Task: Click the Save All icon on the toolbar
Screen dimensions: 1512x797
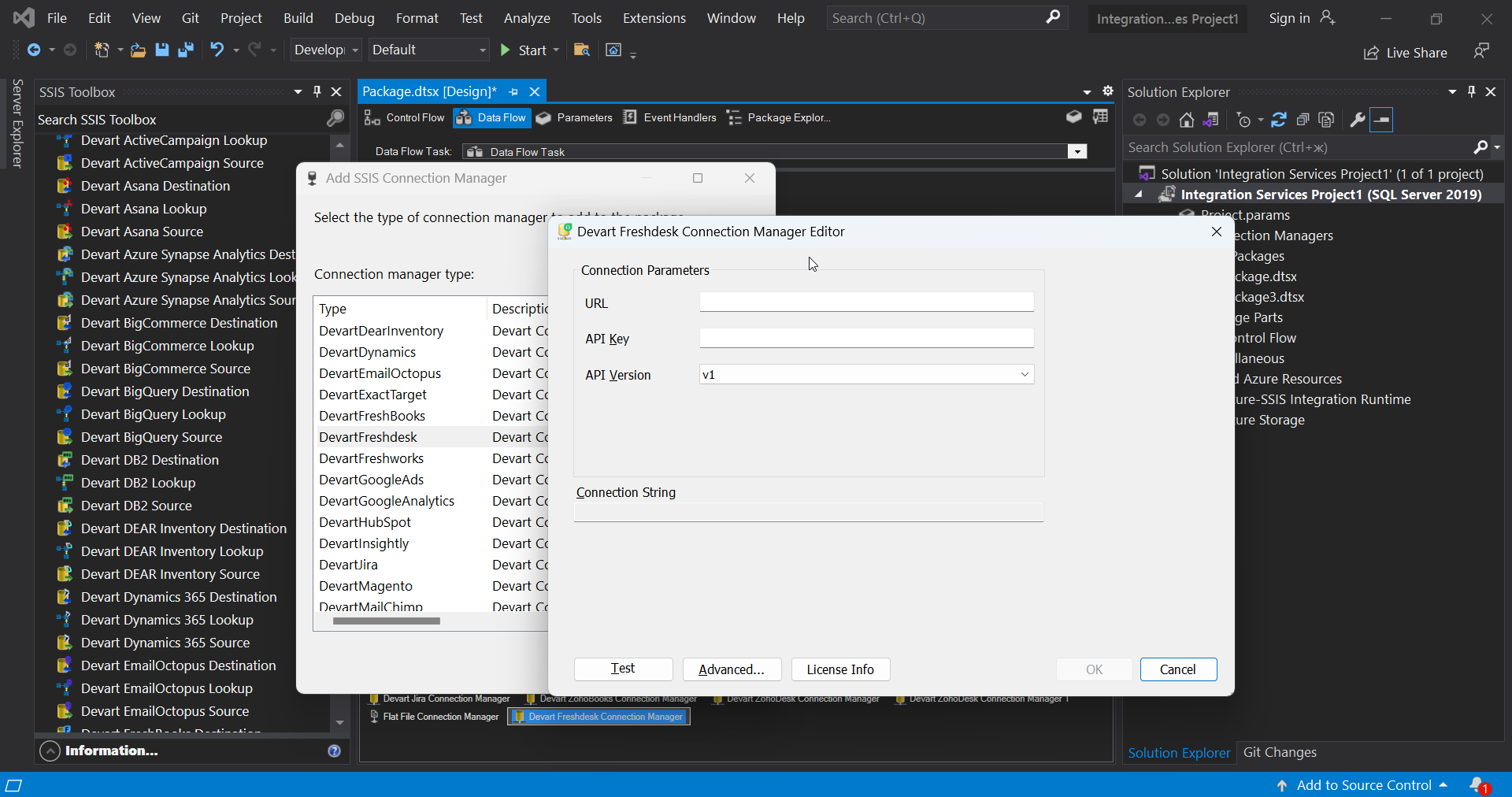Action: click(186, 50)
